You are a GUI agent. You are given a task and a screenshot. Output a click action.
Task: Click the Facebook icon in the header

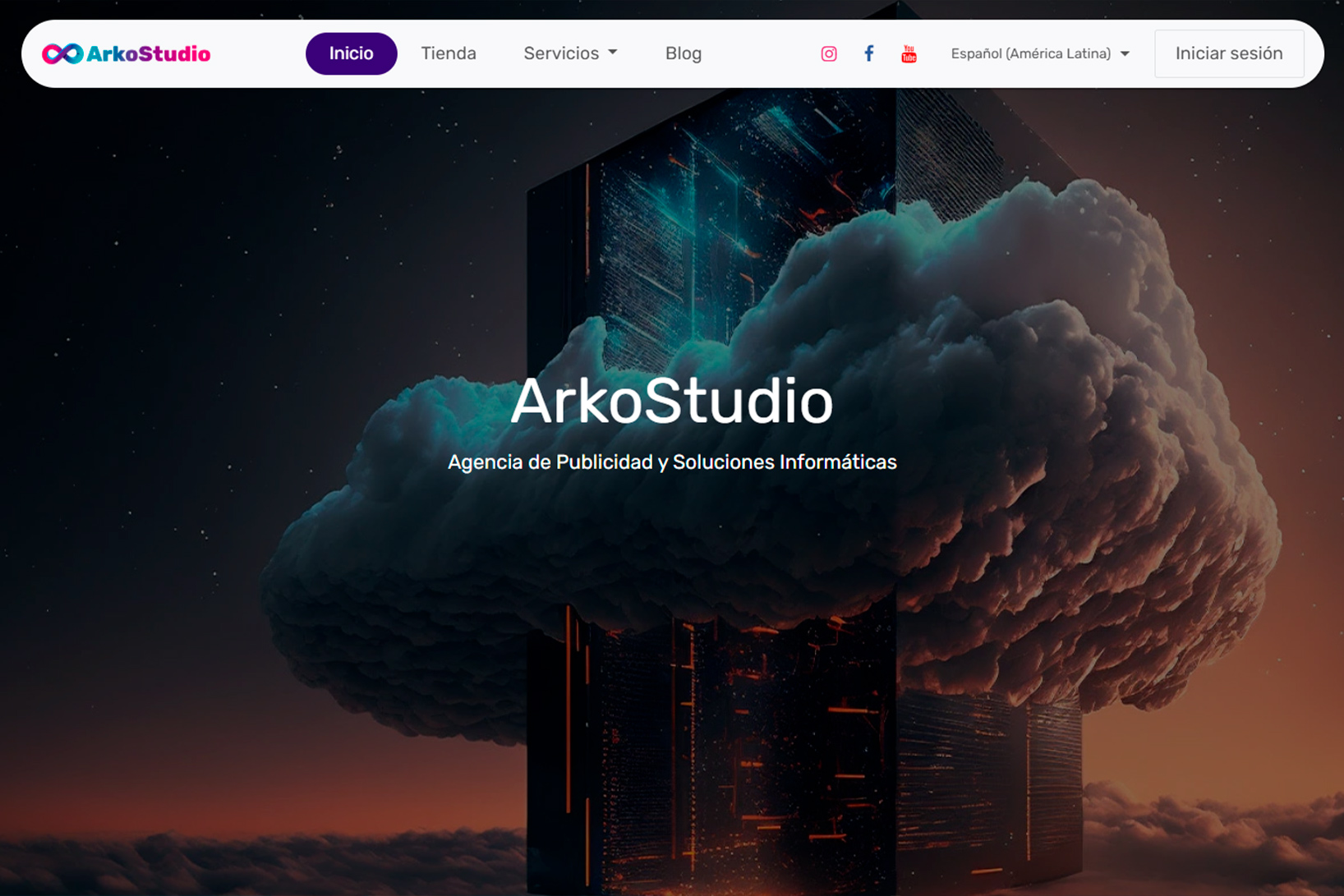[868, 53]
